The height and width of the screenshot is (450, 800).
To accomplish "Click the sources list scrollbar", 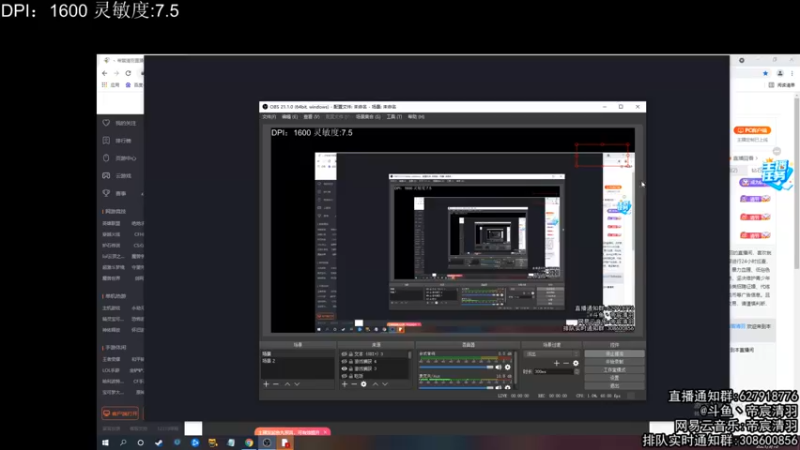I will click(410, 355).
